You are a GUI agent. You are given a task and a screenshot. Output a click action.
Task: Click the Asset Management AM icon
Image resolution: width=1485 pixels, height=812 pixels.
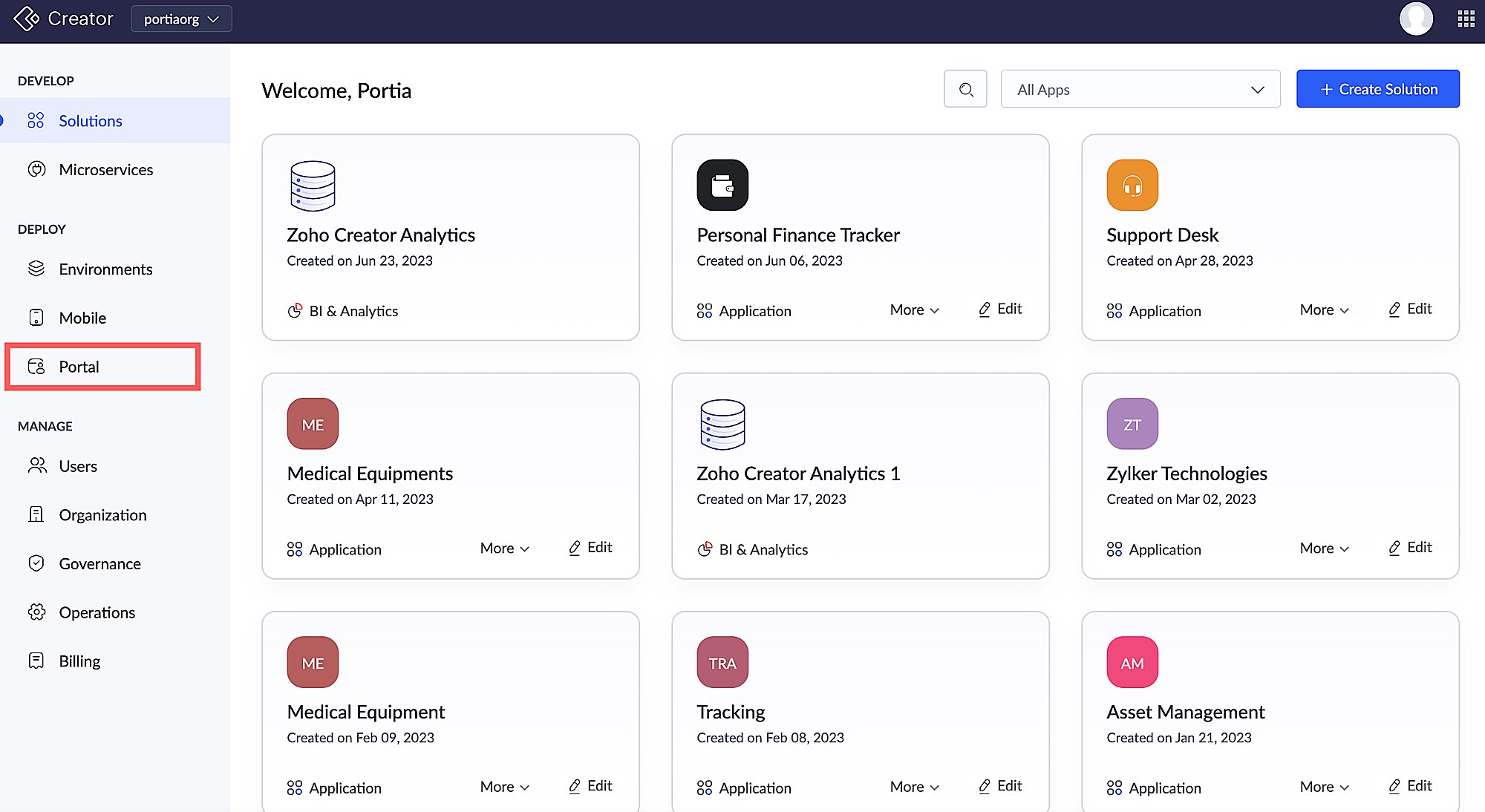coord(1132,662)
